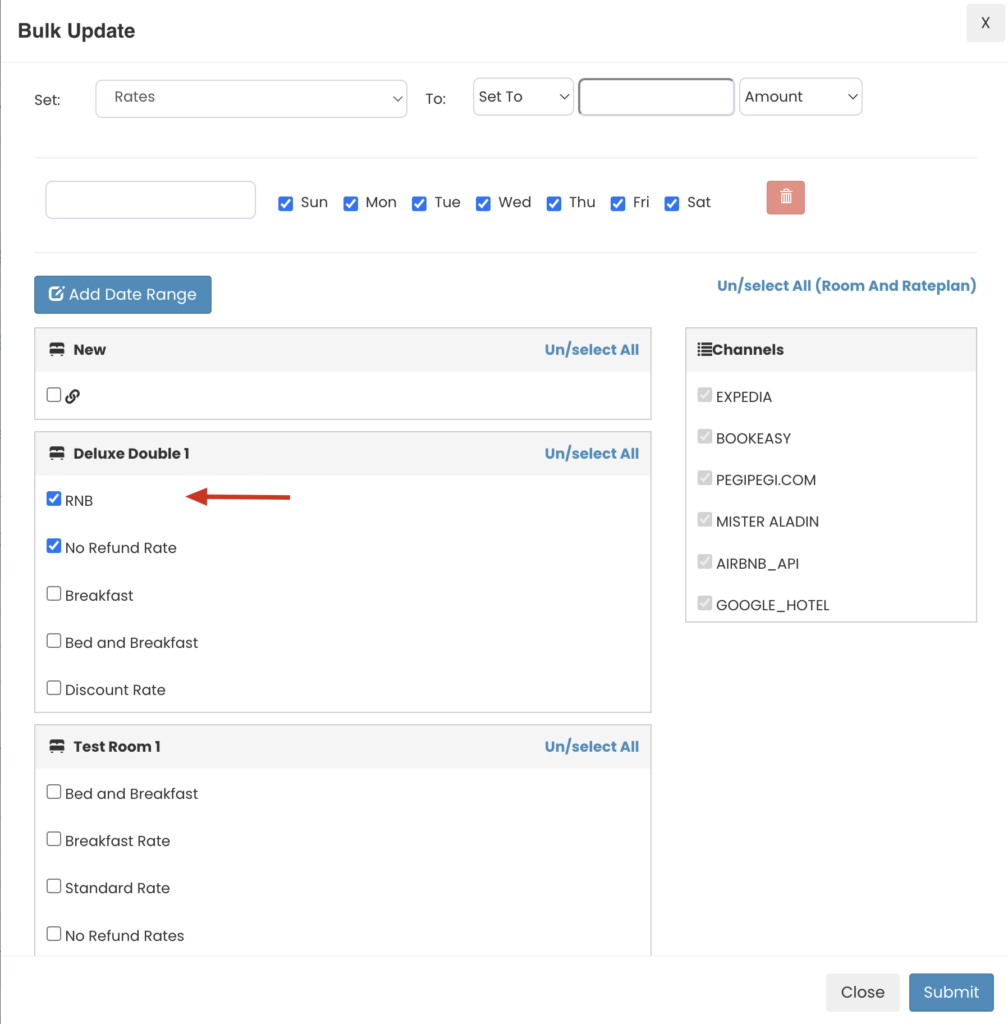Uncheck the Sun day checkbox
This screenshot has width=1008, height=1024.
point(285,203)
